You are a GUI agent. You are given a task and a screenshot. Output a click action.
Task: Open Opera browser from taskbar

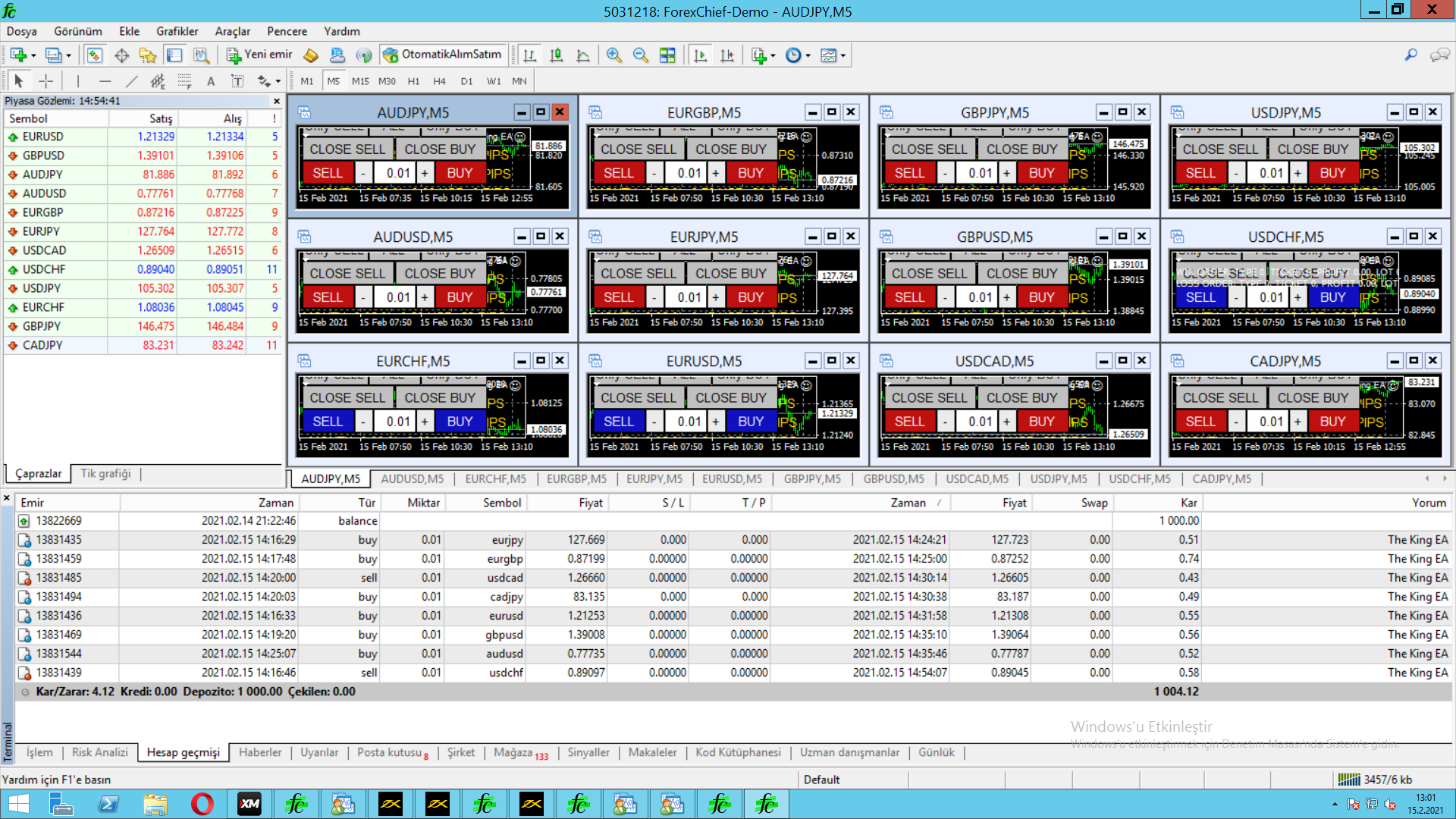[x=202, y=804]
